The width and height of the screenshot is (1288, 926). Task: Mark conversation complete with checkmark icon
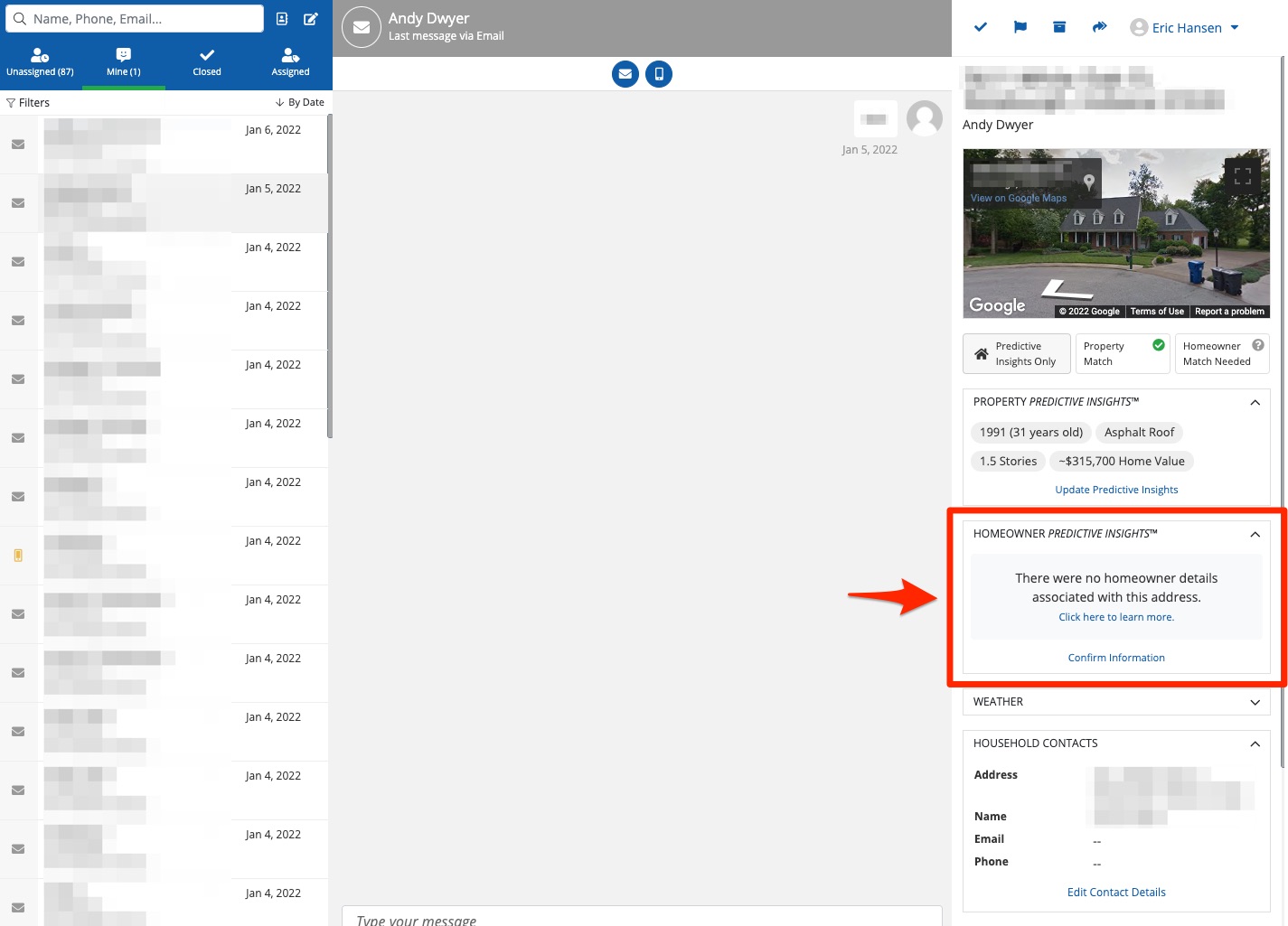(981, 27)
